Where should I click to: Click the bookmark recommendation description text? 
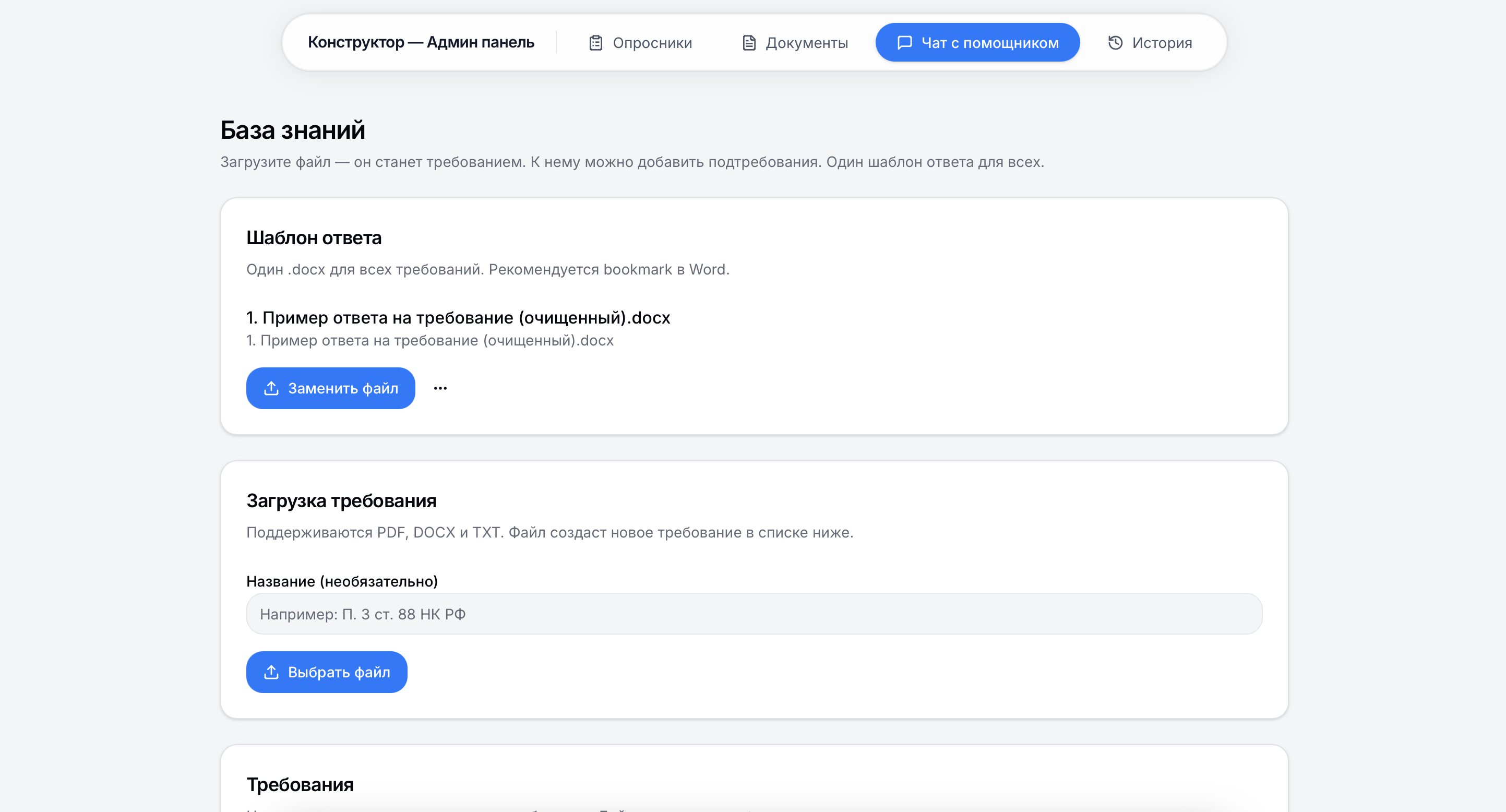point(487,269)
